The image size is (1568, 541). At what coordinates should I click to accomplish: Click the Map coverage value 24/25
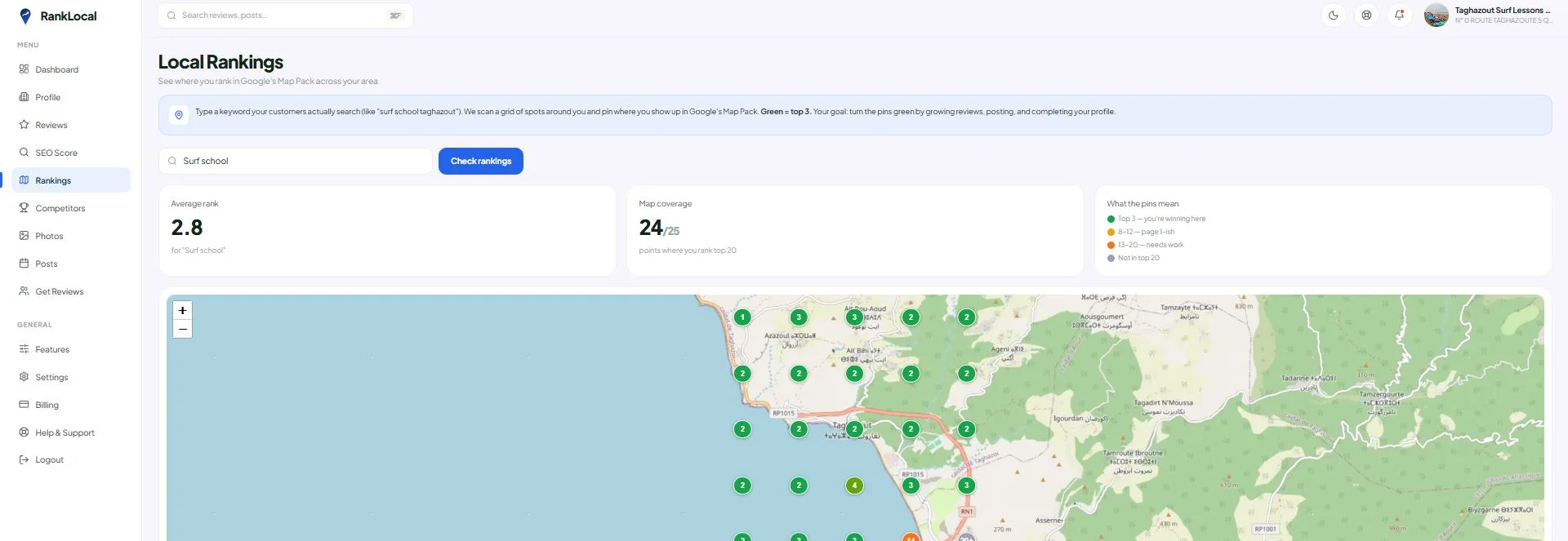(659, 228)
